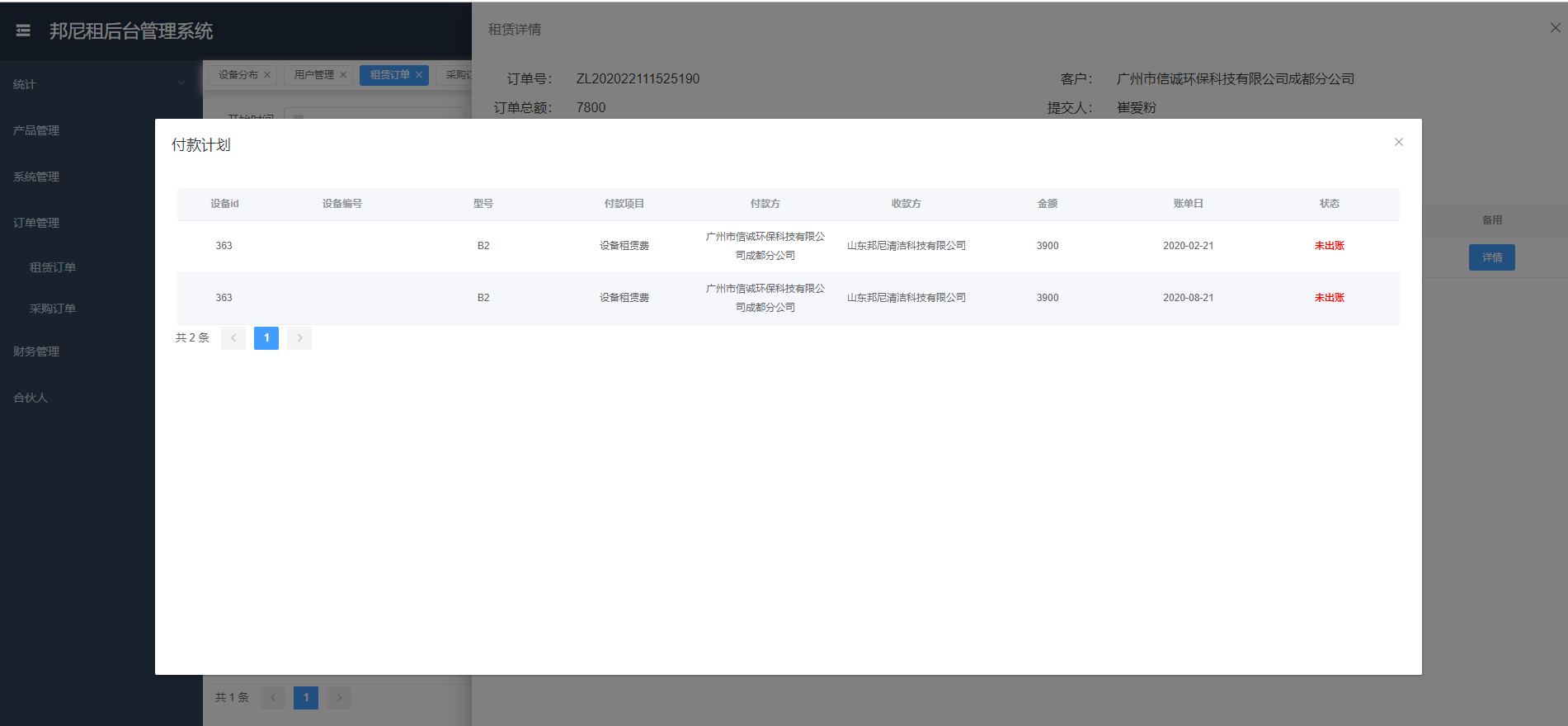1568x726 pixels.
Task: Click the 状态 column header
Action: pyautogui.click(x=1330, y=204)
